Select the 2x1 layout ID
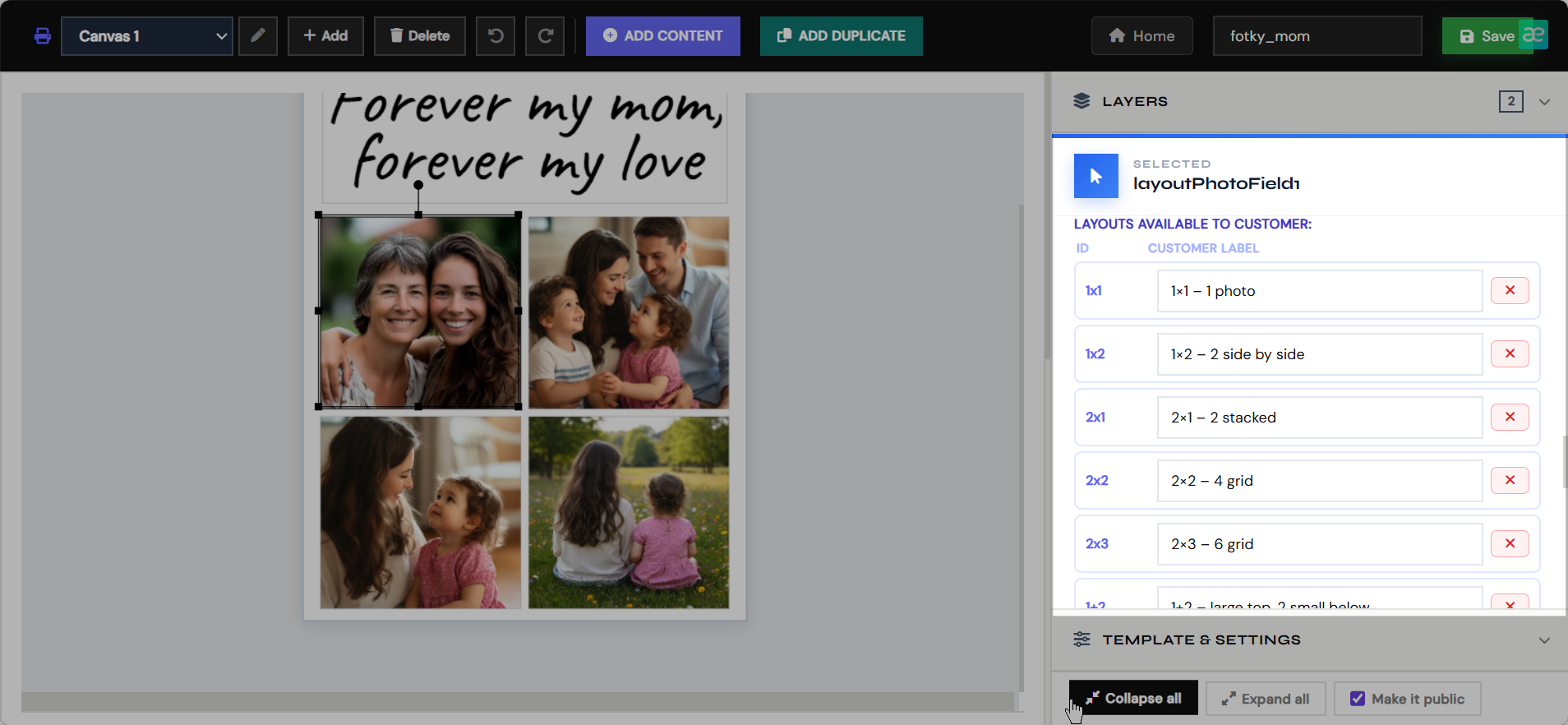 tap(1095, 418)
